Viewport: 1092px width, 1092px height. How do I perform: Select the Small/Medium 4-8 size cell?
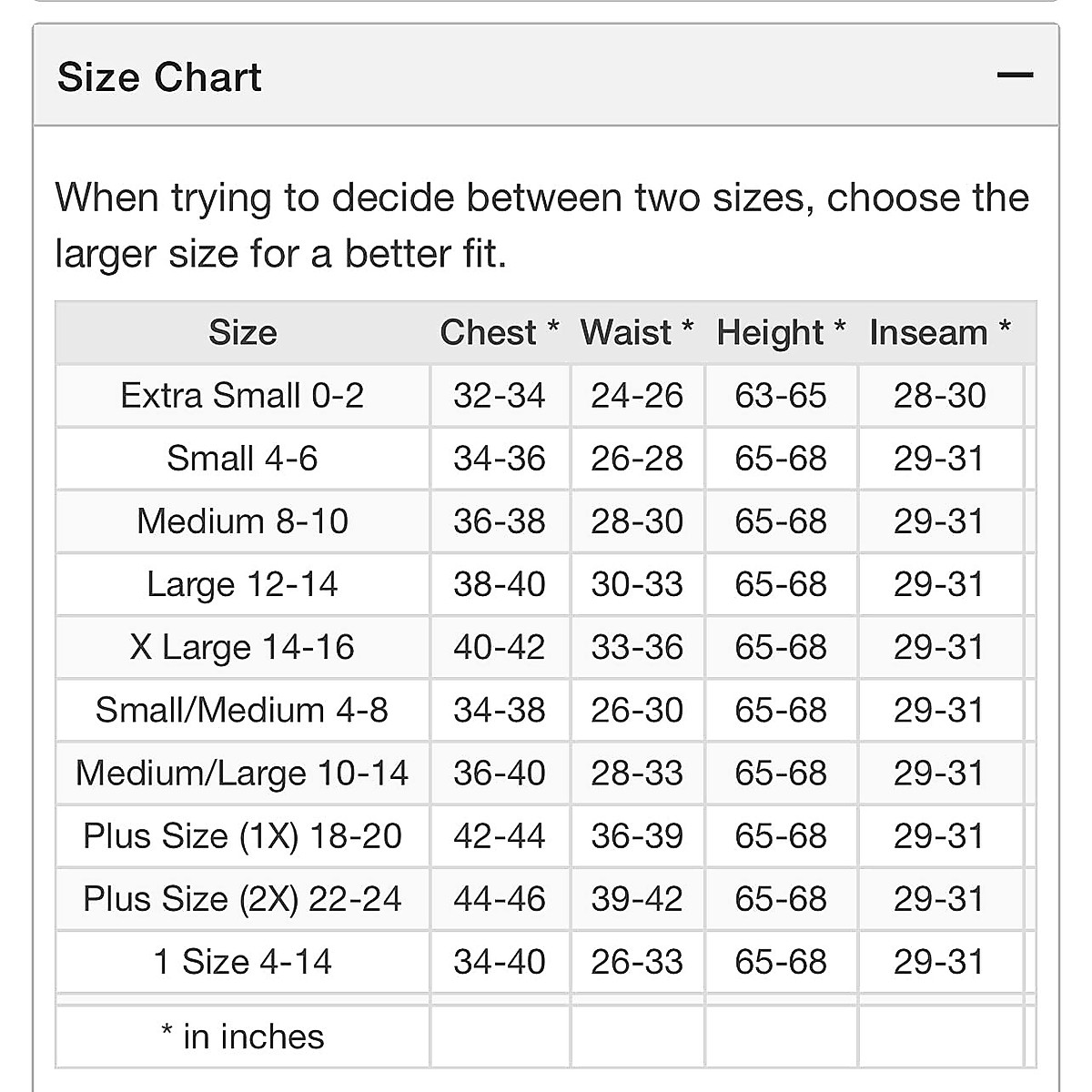pyautogui.click(x=242, y=710)
